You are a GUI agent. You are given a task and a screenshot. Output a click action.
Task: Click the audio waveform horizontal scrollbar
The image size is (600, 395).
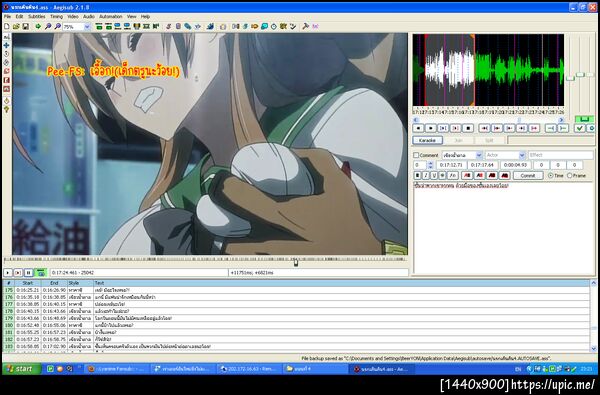(489, 119)
